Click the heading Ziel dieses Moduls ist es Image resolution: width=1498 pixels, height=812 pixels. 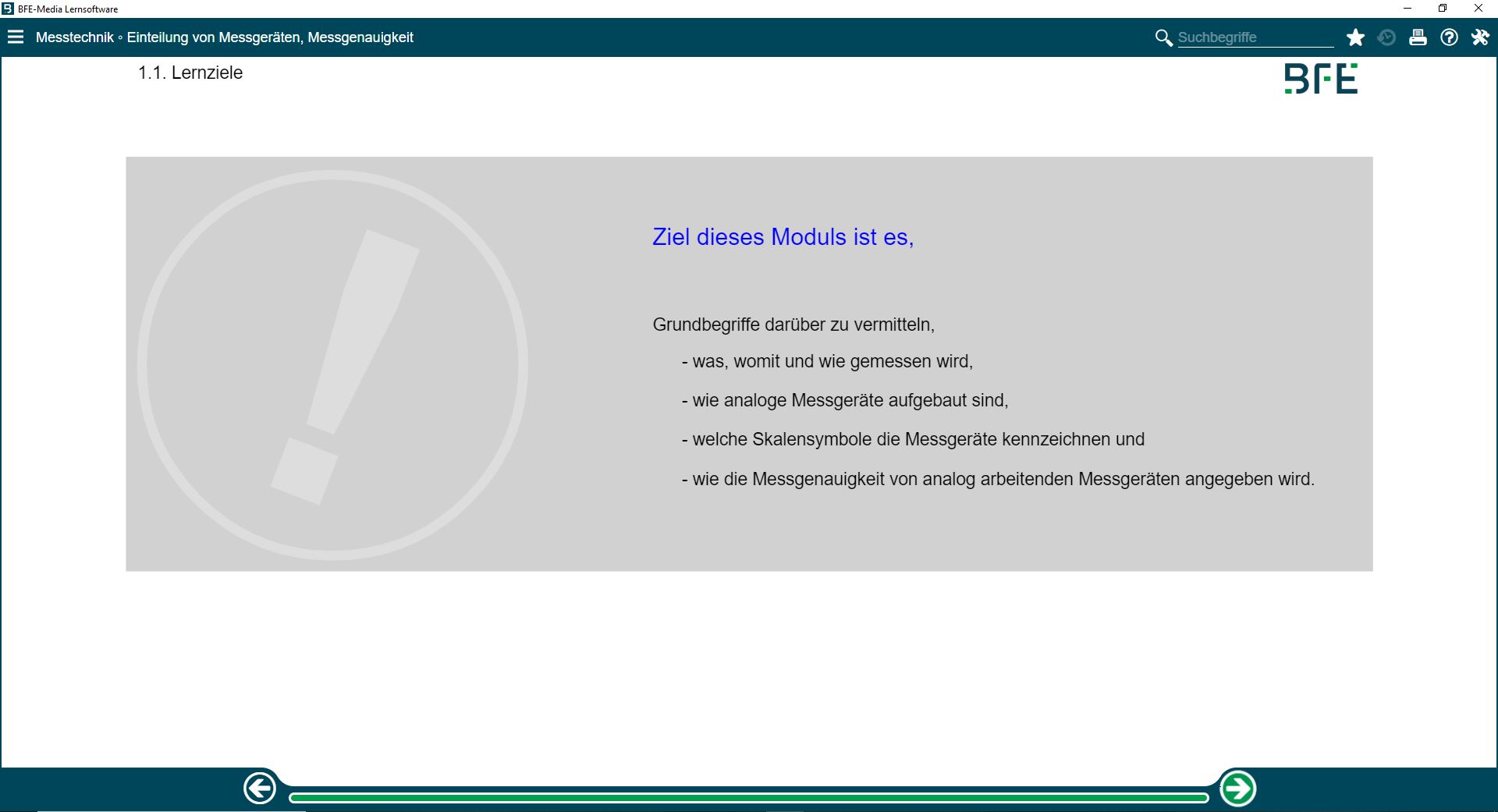point(783,237)
